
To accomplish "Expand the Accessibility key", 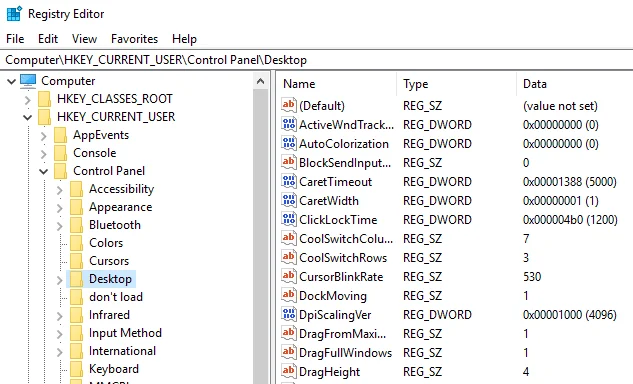I will pyautogui.click(x=60, y=190).
